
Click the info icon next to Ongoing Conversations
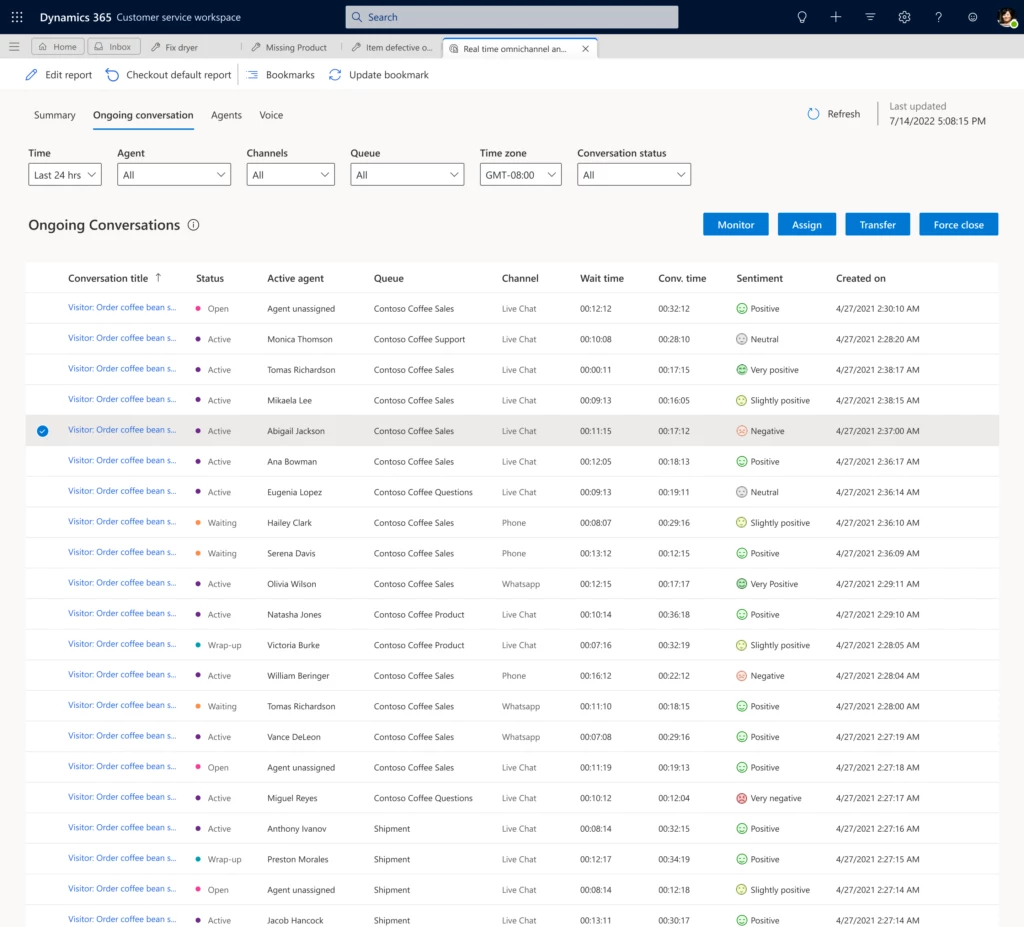coord(193,225)
